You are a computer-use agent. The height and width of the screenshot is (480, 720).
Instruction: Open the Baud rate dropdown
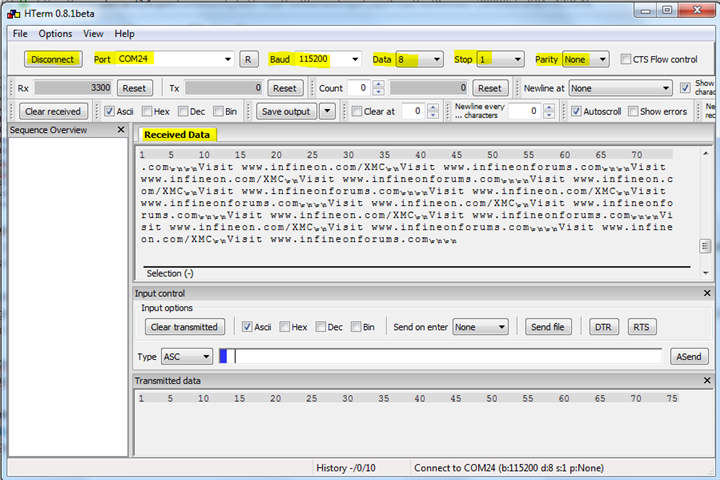click(x=354, y=59)
